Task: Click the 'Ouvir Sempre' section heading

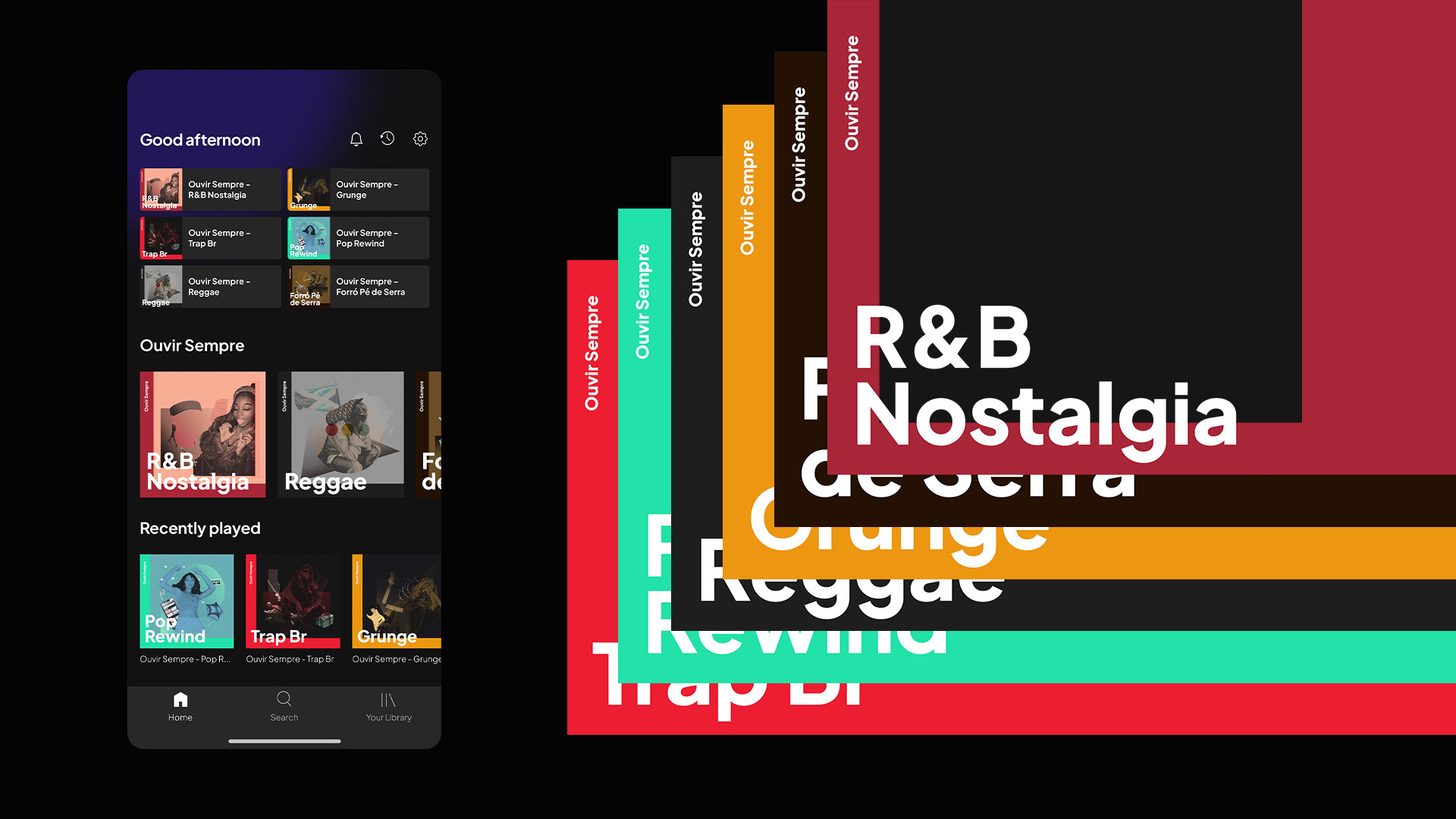Action: click(x=192, y=346)
